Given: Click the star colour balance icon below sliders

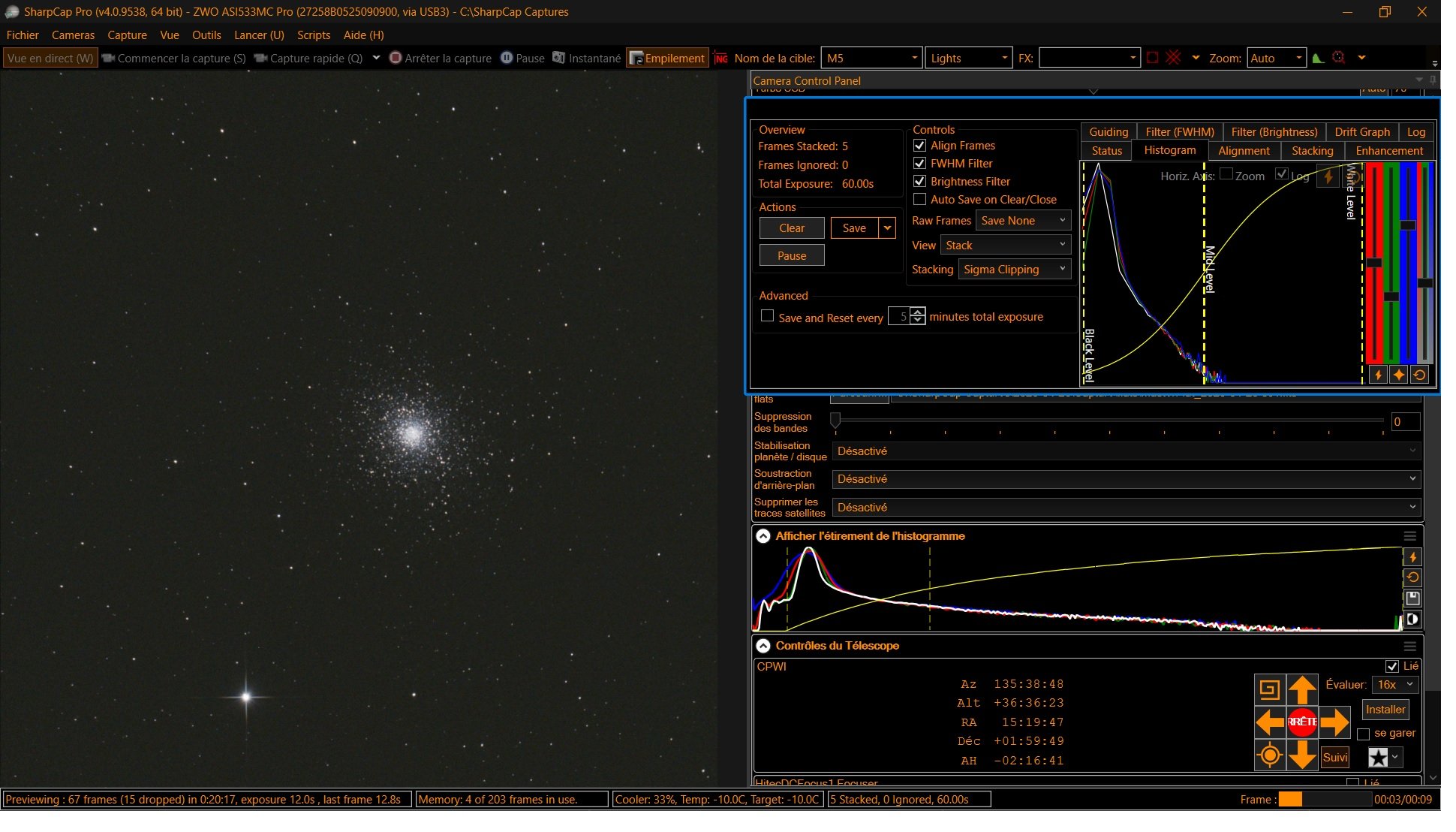Looking at the screenshot, I should click(x=1399, y=375).
